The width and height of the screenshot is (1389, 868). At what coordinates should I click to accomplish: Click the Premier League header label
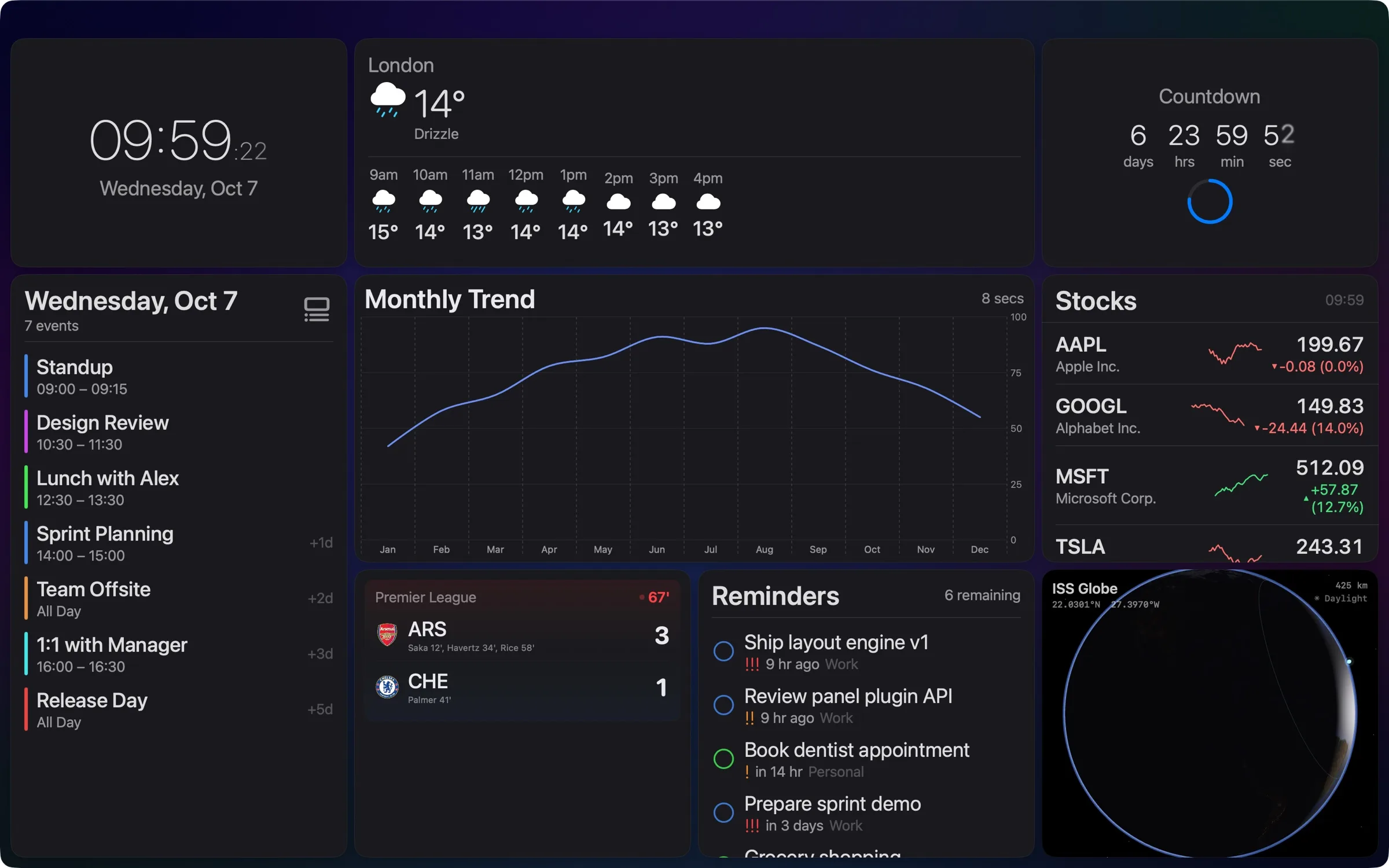click(x=425, y=597)
